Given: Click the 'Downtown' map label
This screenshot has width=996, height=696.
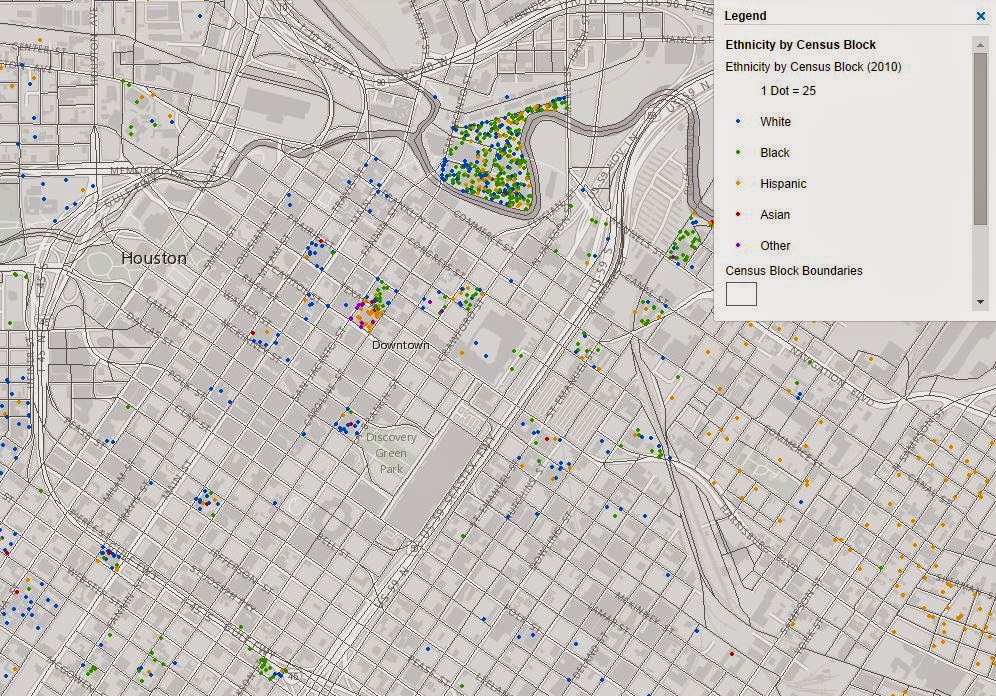Looking at the screenshot, I should 401,345.
